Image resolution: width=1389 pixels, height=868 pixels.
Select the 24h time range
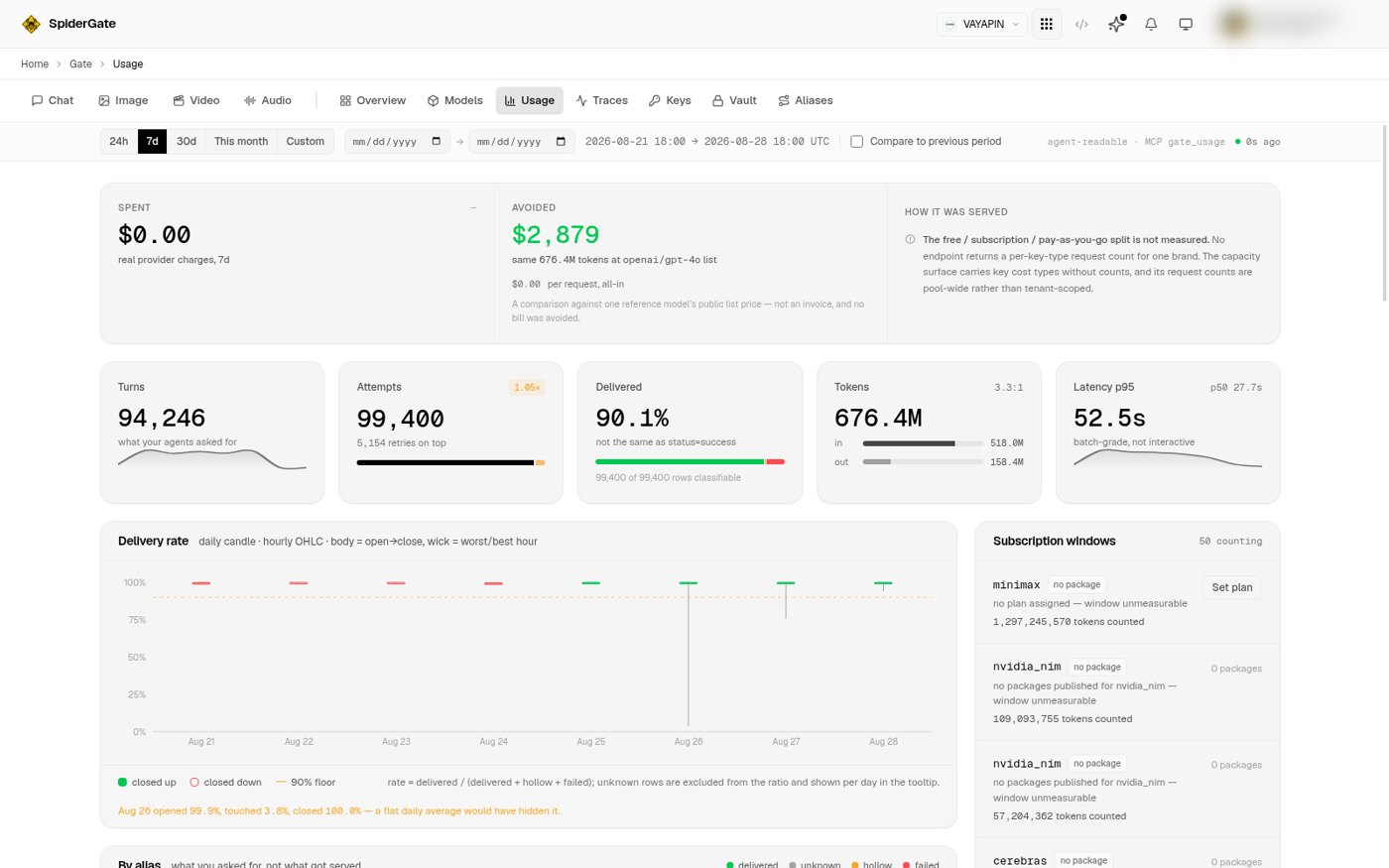pos(118,141)
